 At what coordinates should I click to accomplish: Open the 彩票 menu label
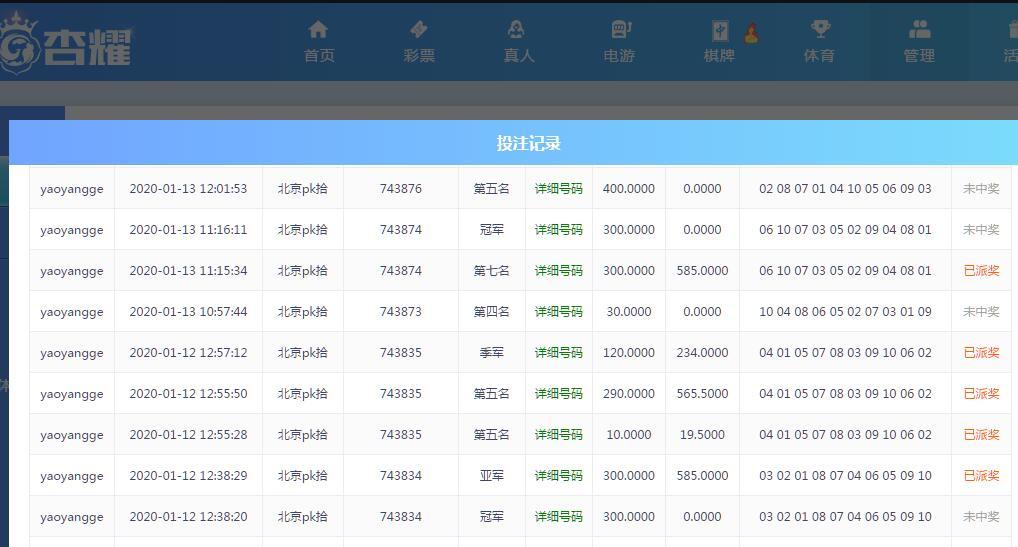419,56
